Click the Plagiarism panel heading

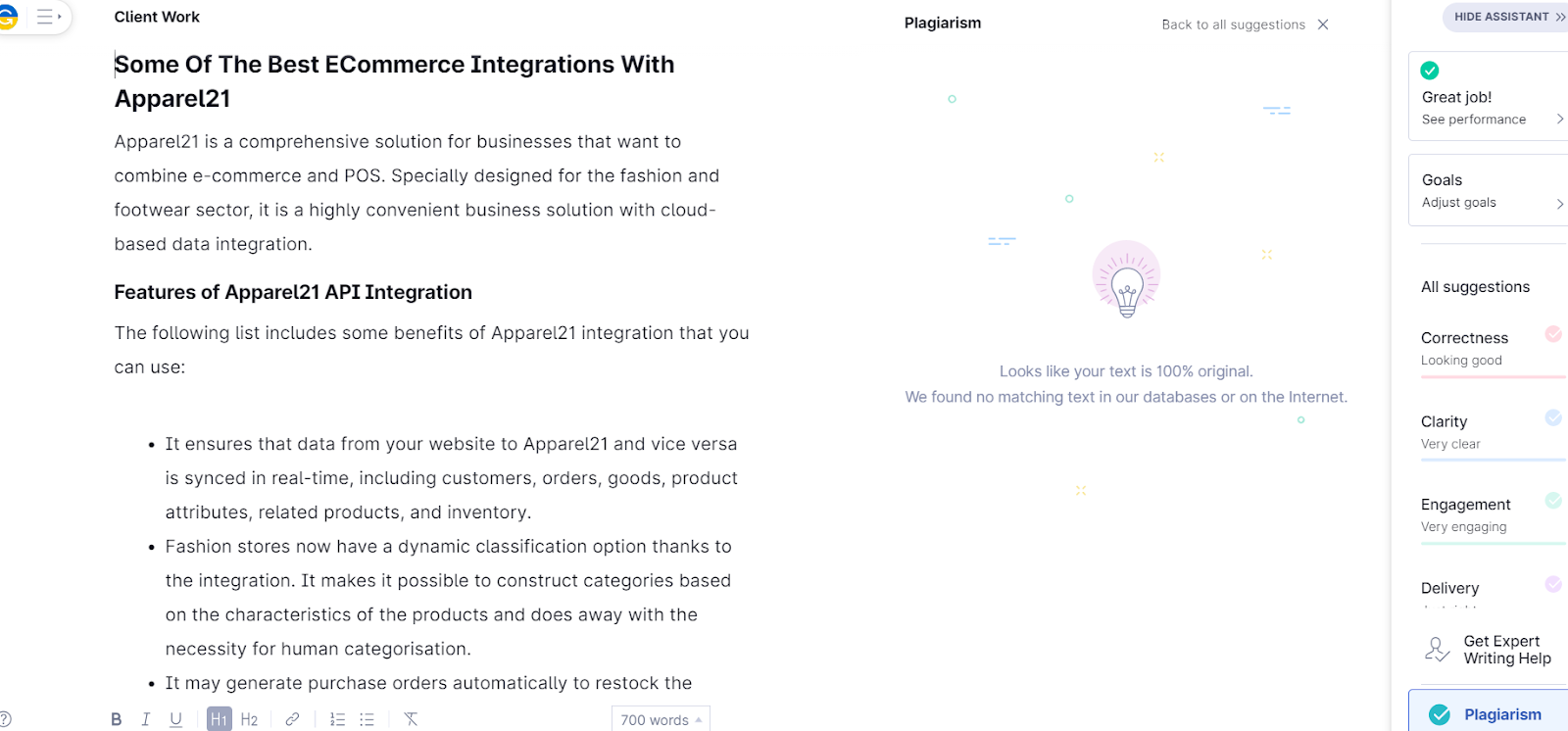point(943,23)
